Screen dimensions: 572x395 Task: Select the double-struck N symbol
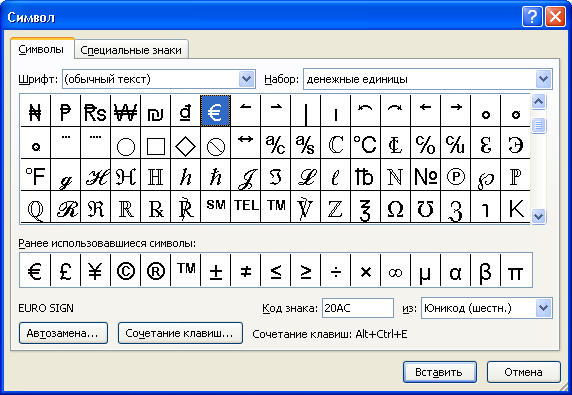(x=395, y=175)
